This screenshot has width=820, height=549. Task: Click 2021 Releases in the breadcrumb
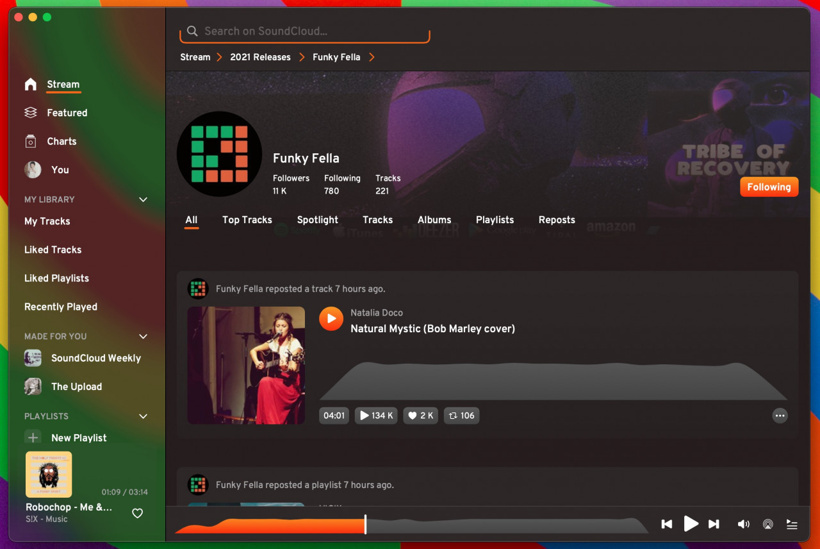pos(260,58)
